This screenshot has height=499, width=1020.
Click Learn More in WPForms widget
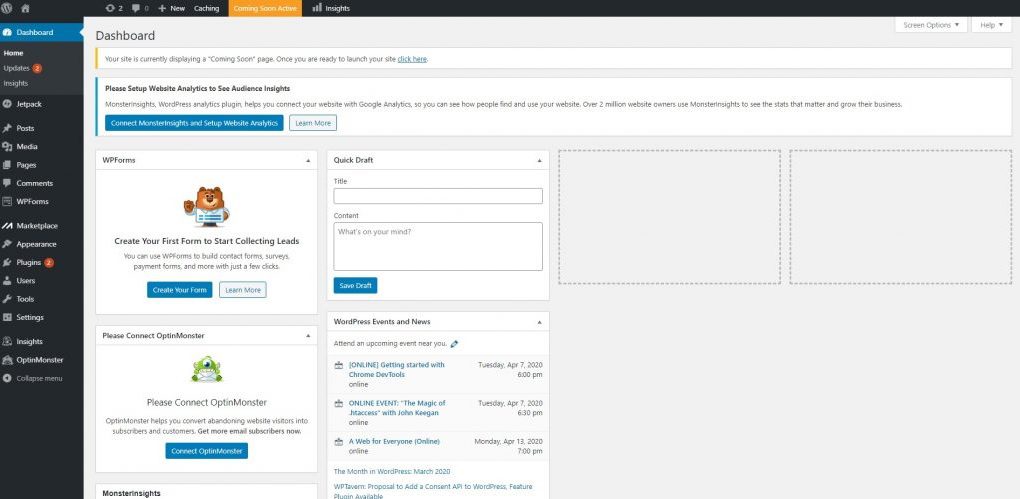243,290
